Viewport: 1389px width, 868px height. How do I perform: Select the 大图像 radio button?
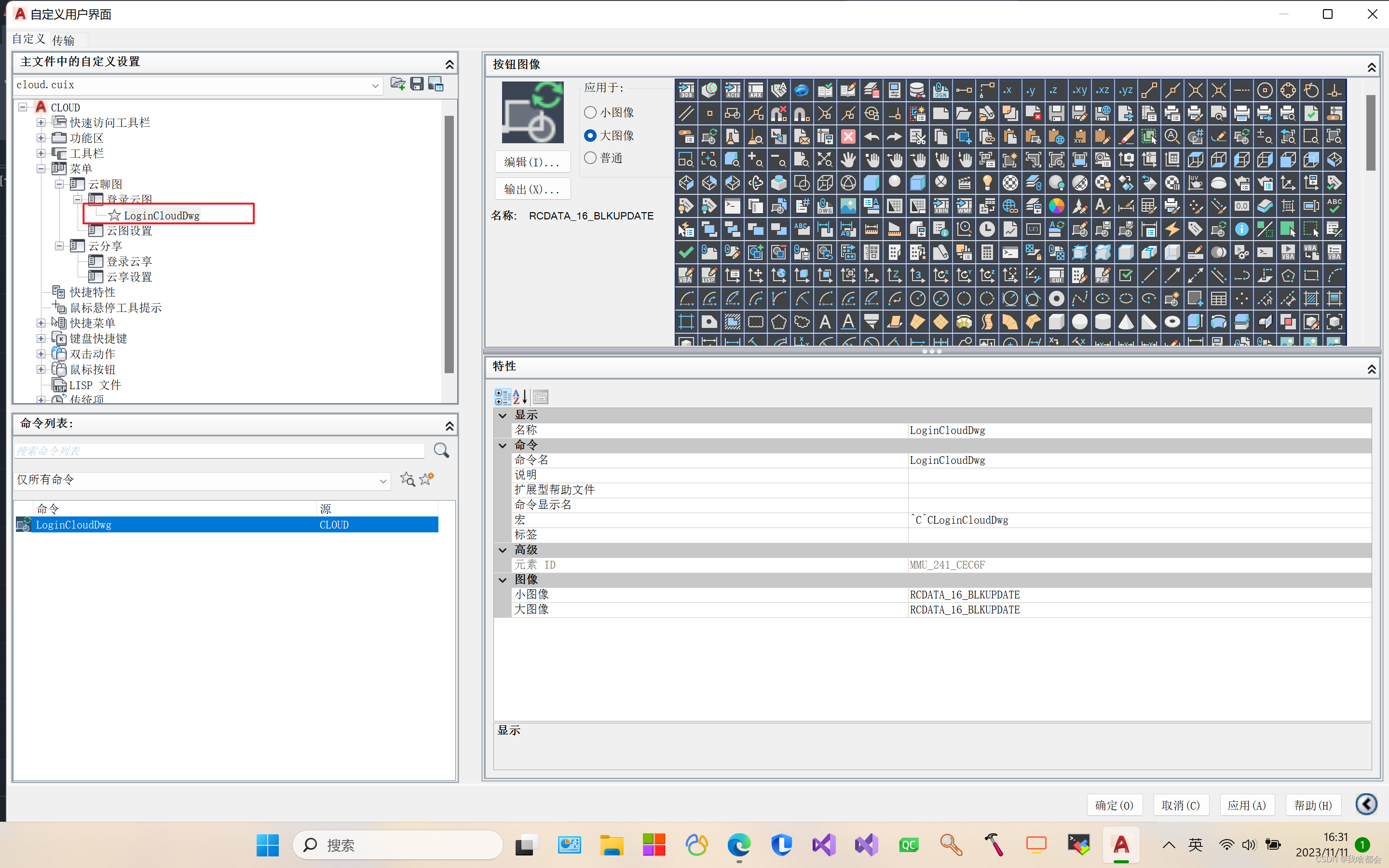(x=590, y=136)
